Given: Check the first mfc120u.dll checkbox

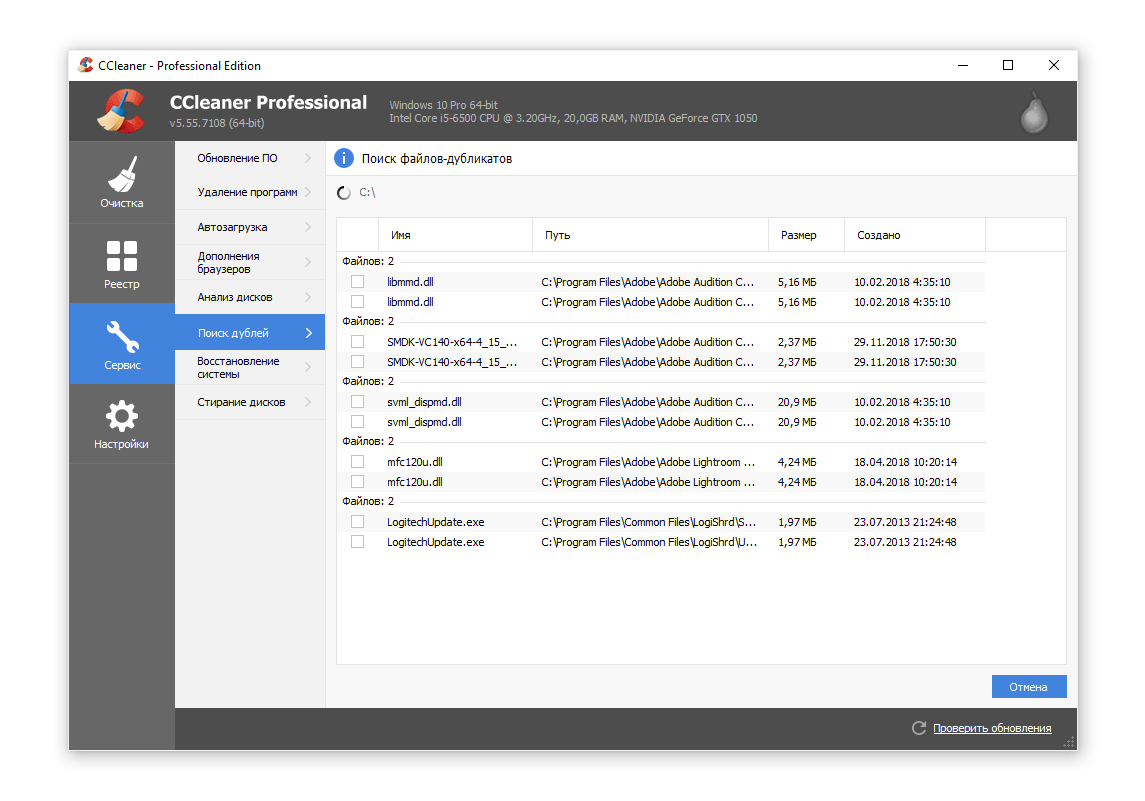Looking at the screenshot, I should coord(357,461).
